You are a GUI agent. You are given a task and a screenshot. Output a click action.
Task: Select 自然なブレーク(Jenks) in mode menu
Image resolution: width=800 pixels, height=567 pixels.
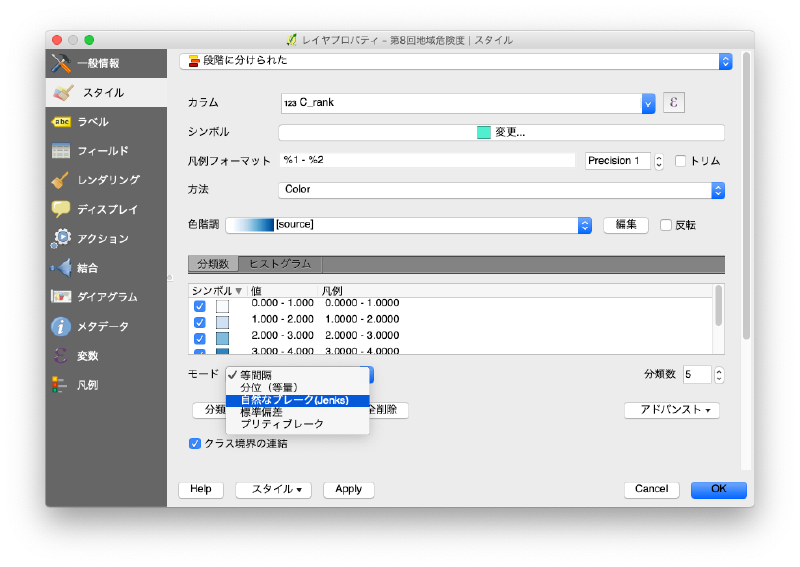tap(297, 400)
